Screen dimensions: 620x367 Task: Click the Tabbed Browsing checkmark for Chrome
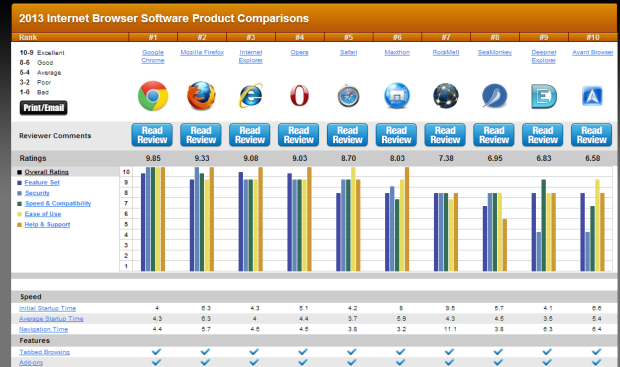pyautogui.click(x=157, y=351)
